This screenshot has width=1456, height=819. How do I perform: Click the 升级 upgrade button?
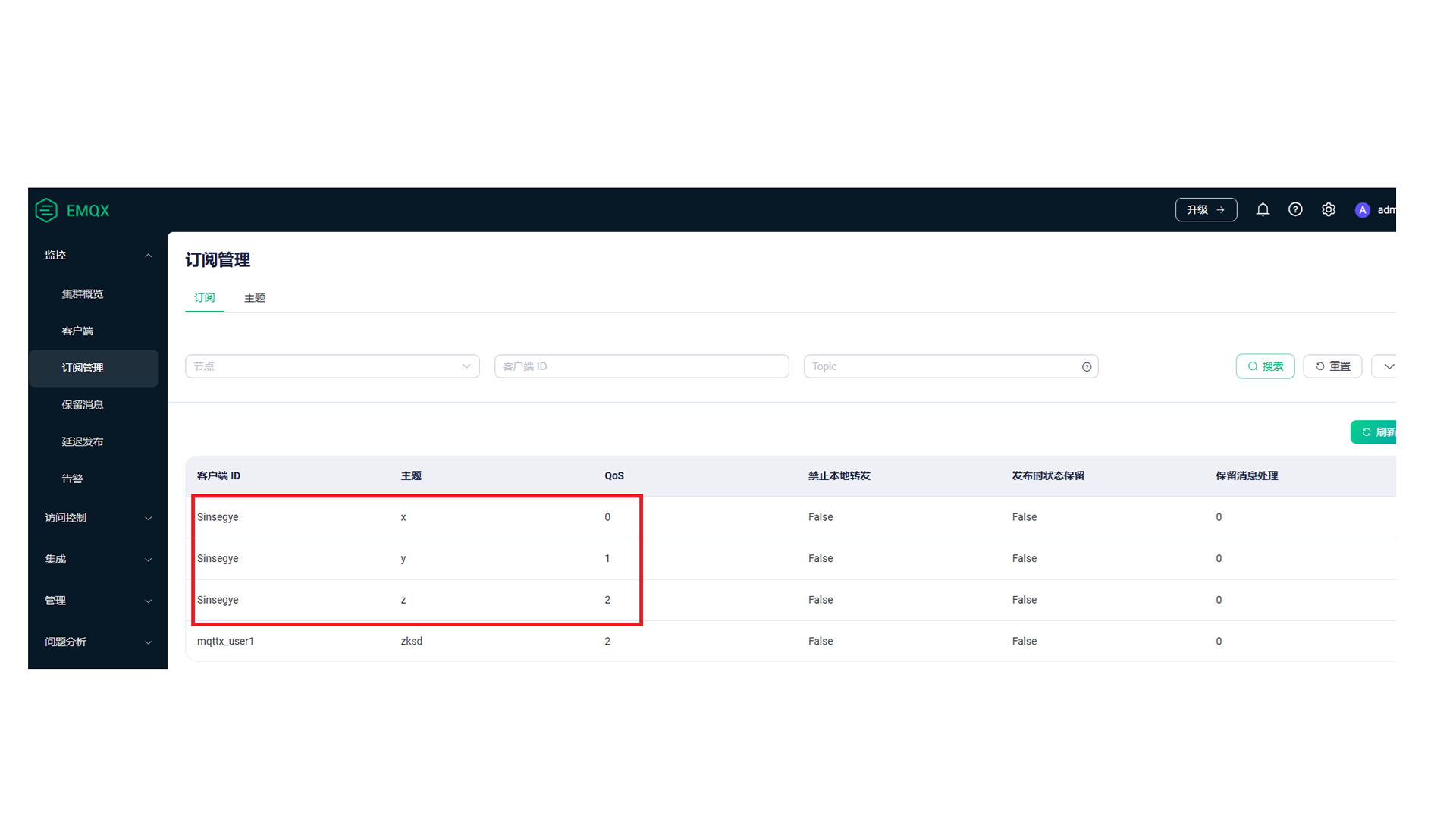(x=1206, y=210)
